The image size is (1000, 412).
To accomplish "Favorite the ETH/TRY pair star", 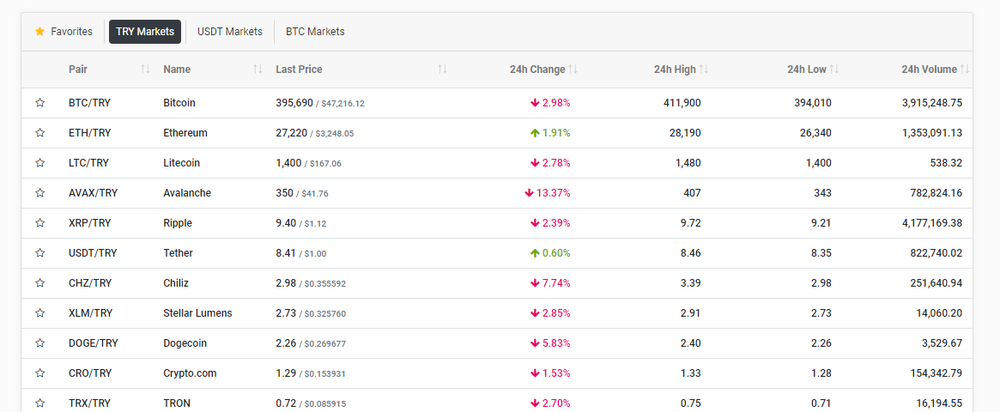I will click(40, 133).
